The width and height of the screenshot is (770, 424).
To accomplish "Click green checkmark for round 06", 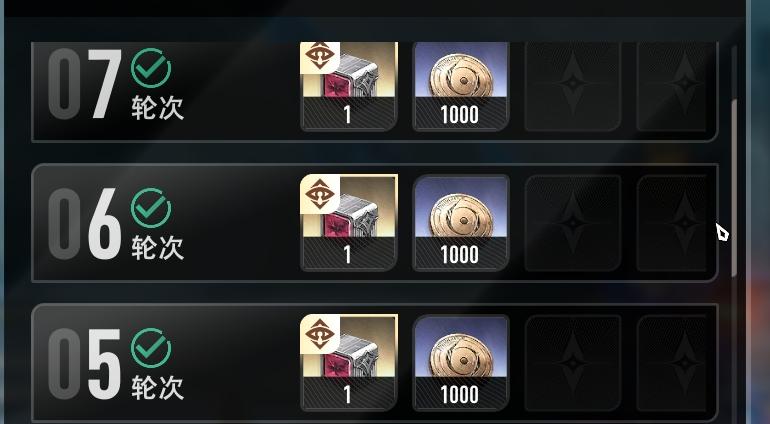I will tap(151, 208).
